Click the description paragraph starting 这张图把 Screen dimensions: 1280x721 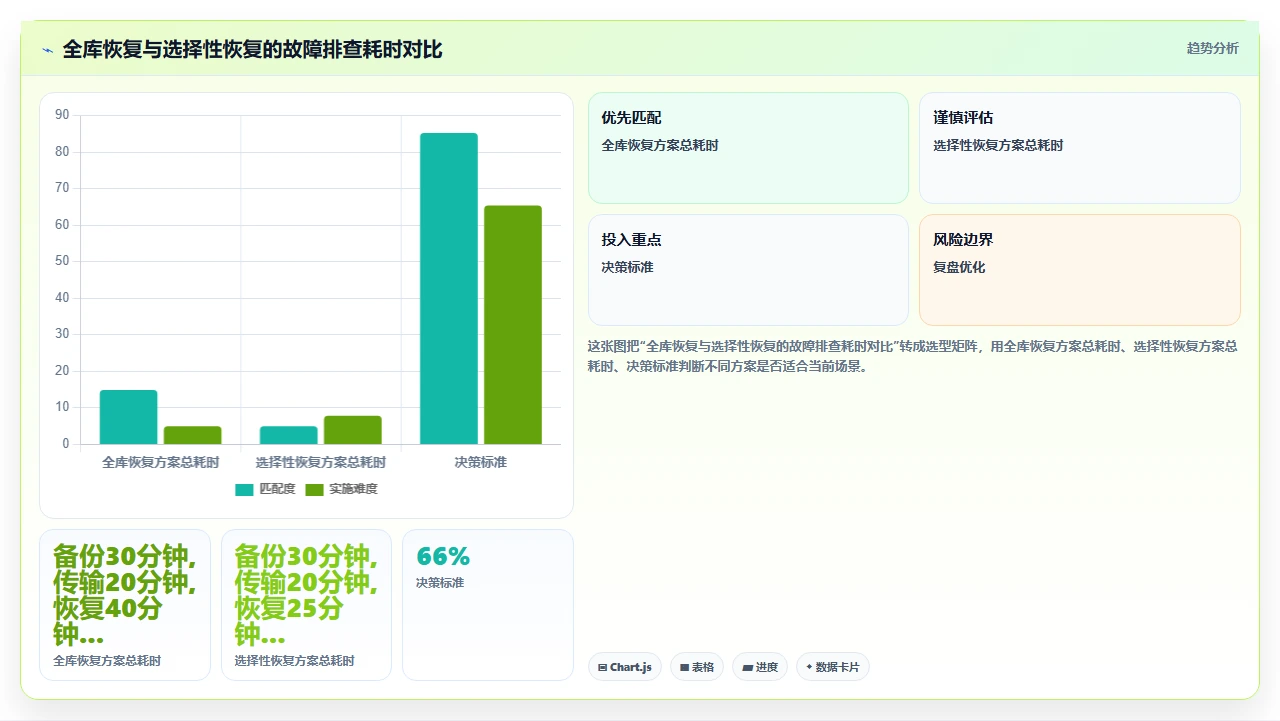(x=913, y=356)
